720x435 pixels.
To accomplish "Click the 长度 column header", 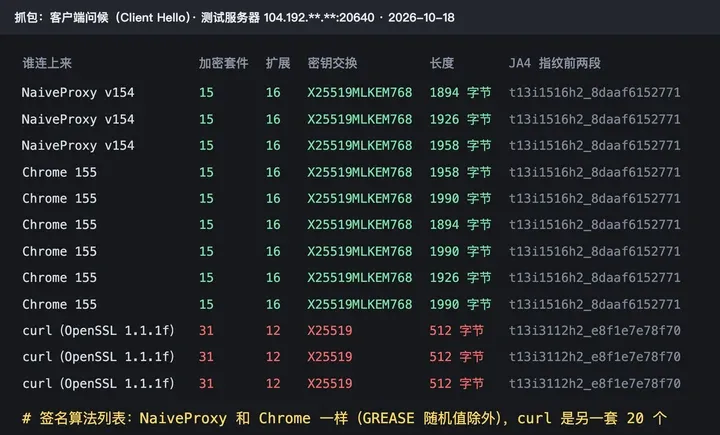I will [442, 63].
